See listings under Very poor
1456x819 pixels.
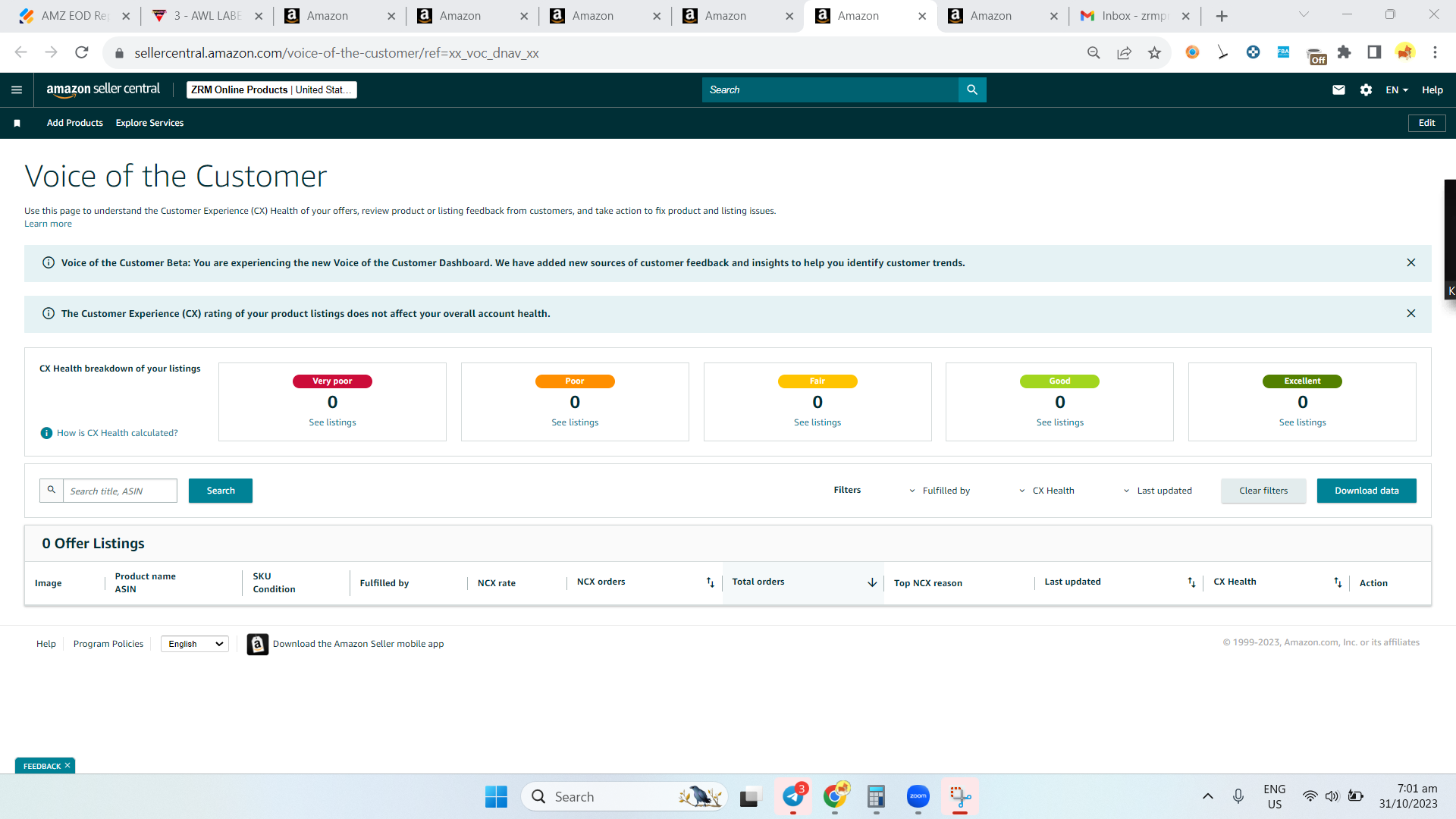pyautogui.click(x=332, y=422)
